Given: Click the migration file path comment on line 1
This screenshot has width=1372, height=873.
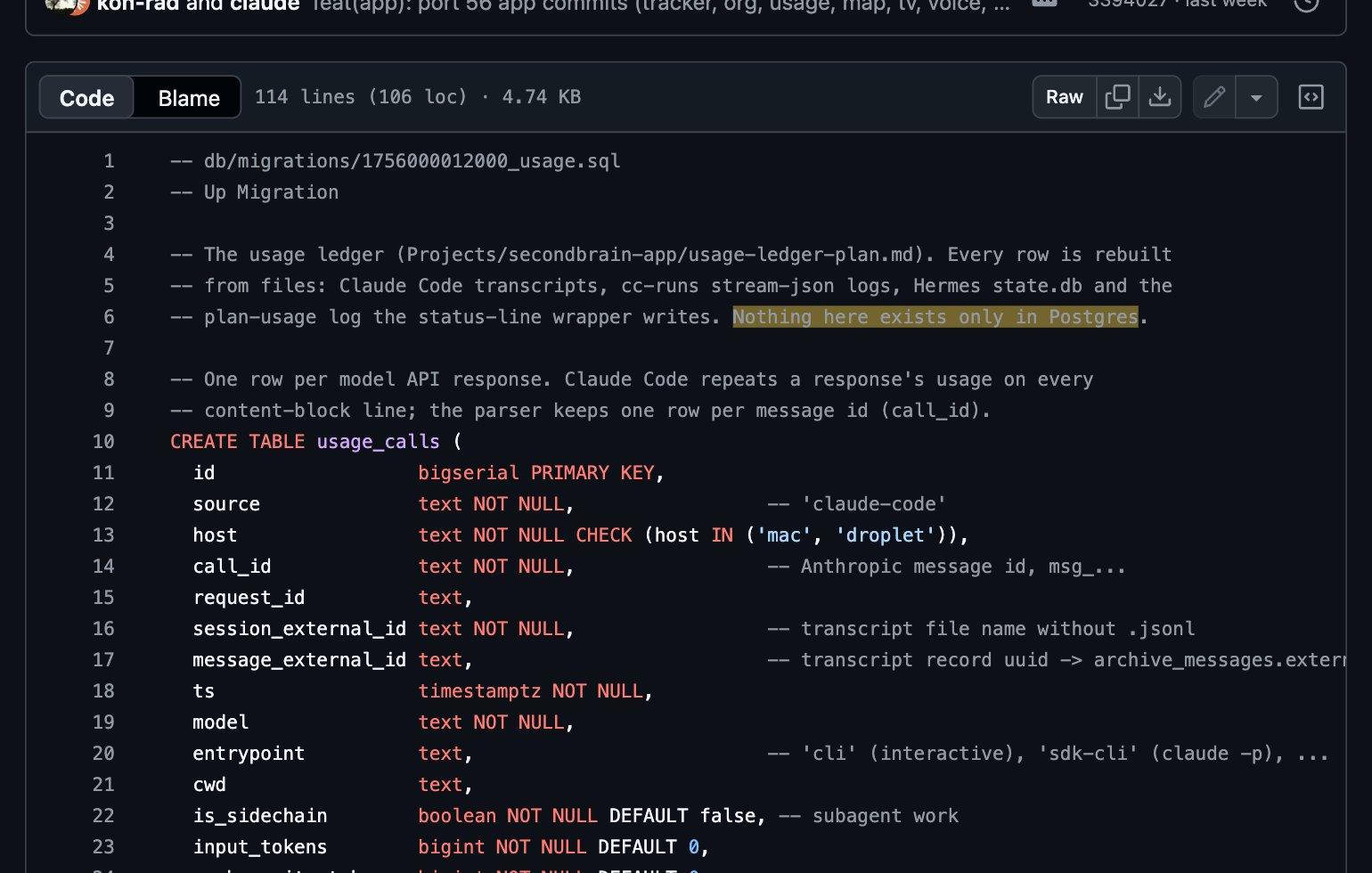Looking at the screenshot, I should (x=396, y=161).
